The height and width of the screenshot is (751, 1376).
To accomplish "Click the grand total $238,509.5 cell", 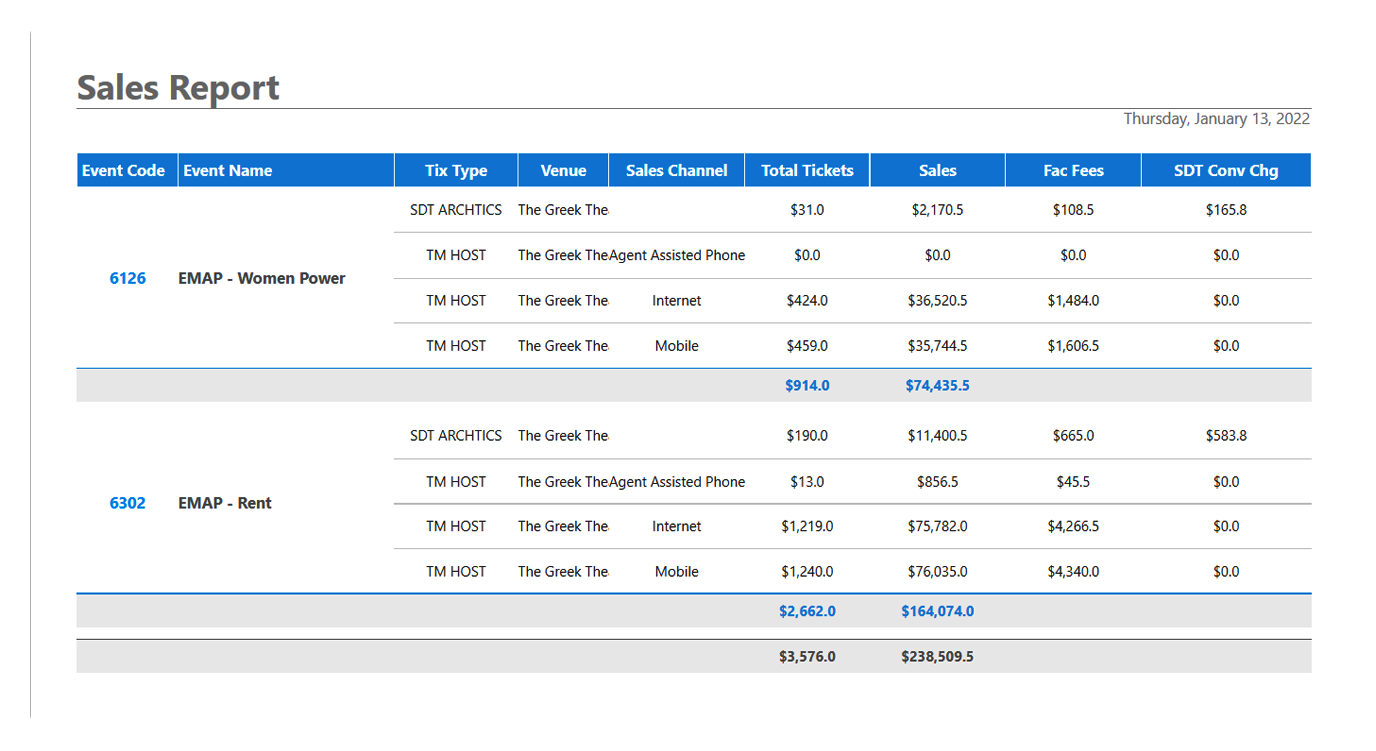I will (x=937, y=656).
